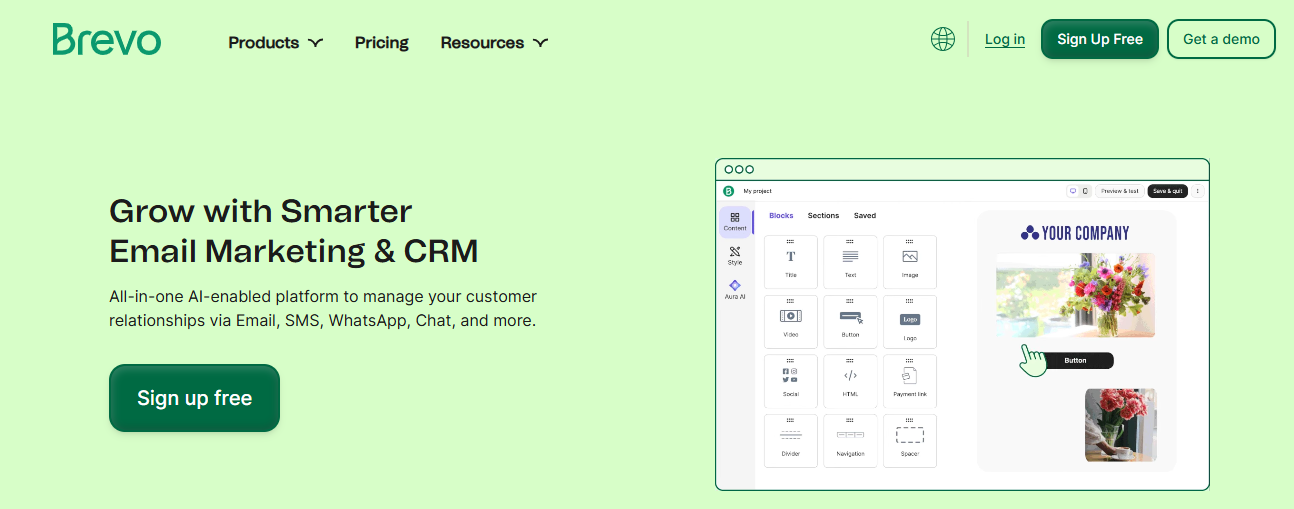Pick the Social icons block
The width and height of the screenshot is (1294, 509).
791,381
